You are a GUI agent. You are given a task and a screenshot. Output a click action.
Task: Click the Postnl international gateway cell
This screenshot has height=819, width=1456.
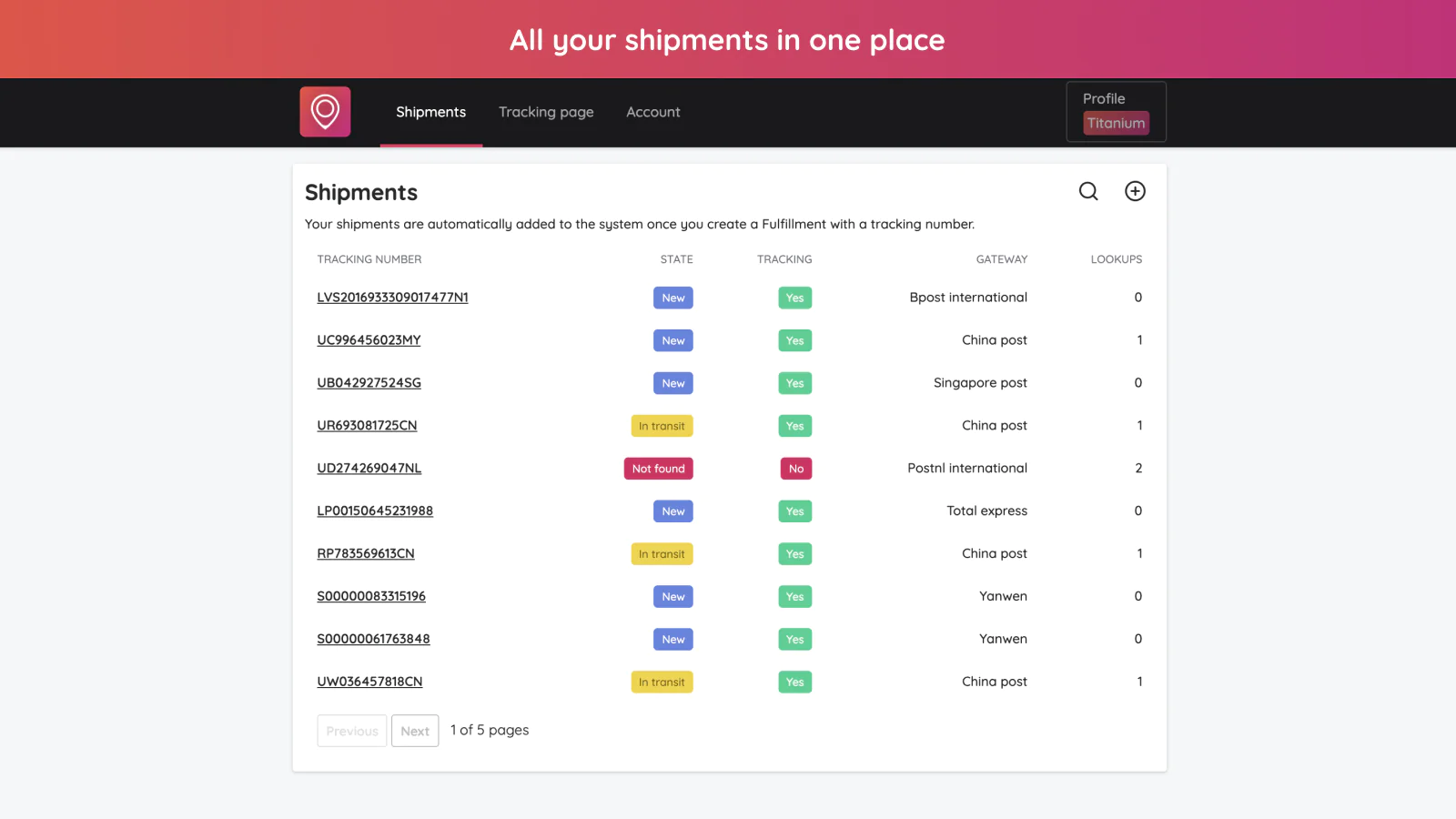tap(967, 469)
